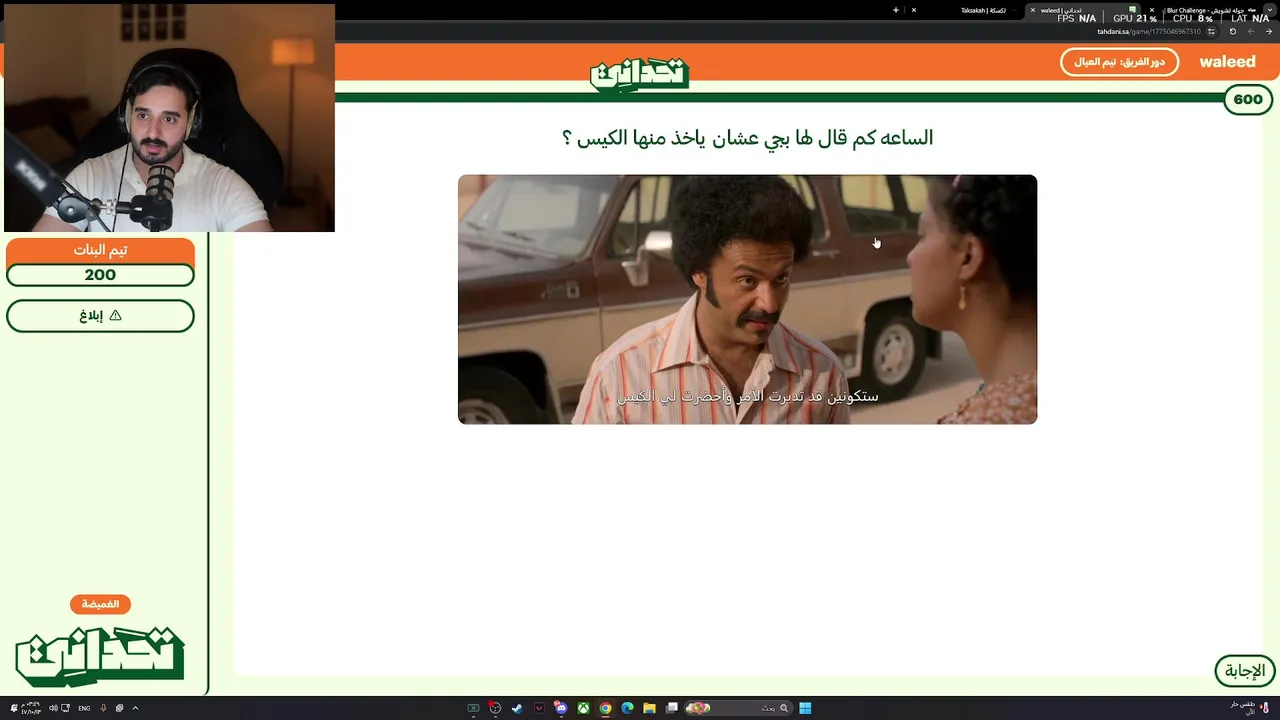Open the Windows Start menu

click(x=805, y=708)
